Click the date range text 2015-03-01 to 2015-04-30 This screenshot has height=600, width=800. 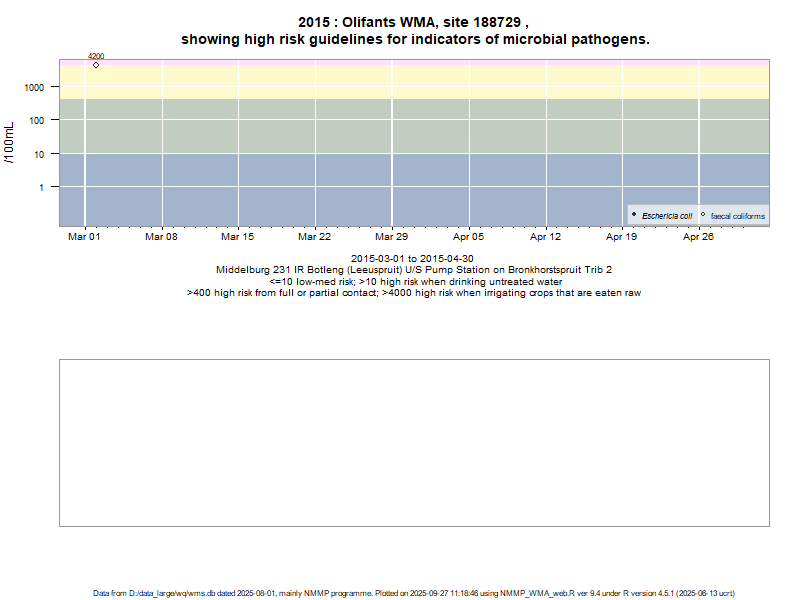coord(413,259)
